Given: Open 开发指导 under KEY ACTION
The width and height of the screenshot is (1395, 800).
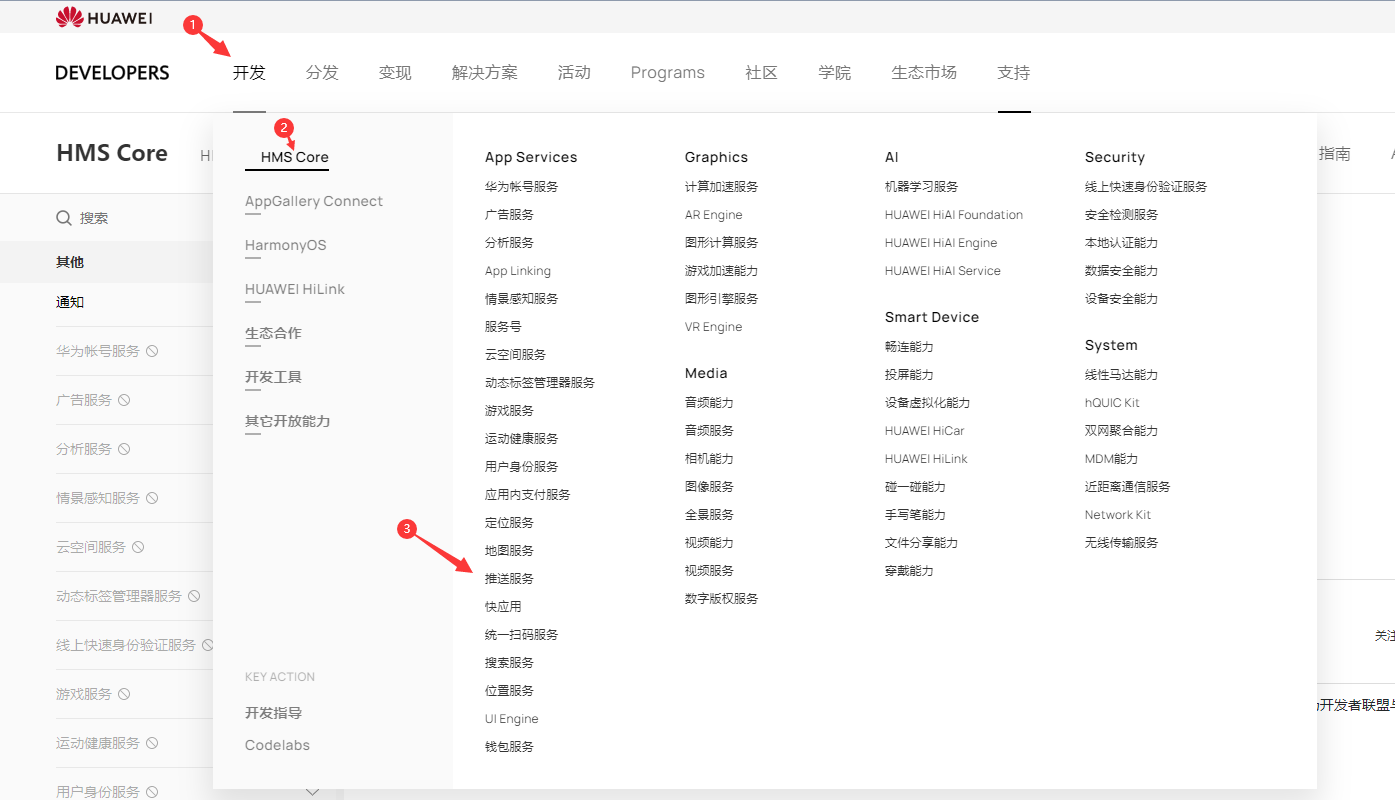Looking at the screenshot, I should [273, 713].
